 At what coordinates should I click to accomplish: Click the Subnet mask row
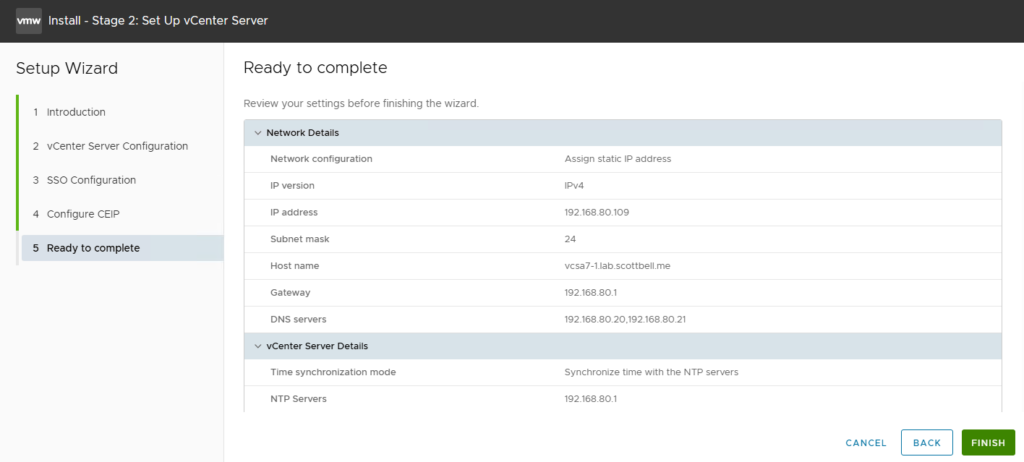click(x=622, y=239)
